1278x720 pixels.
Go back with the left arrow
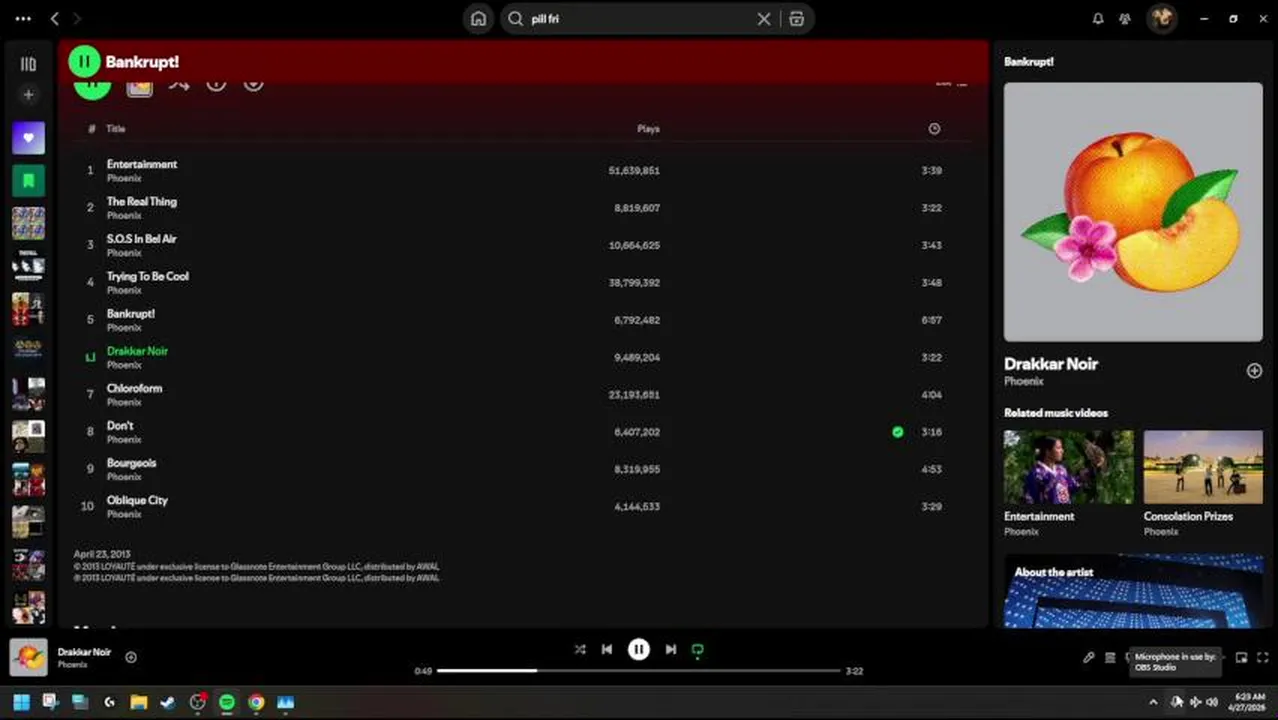[55, 18]
